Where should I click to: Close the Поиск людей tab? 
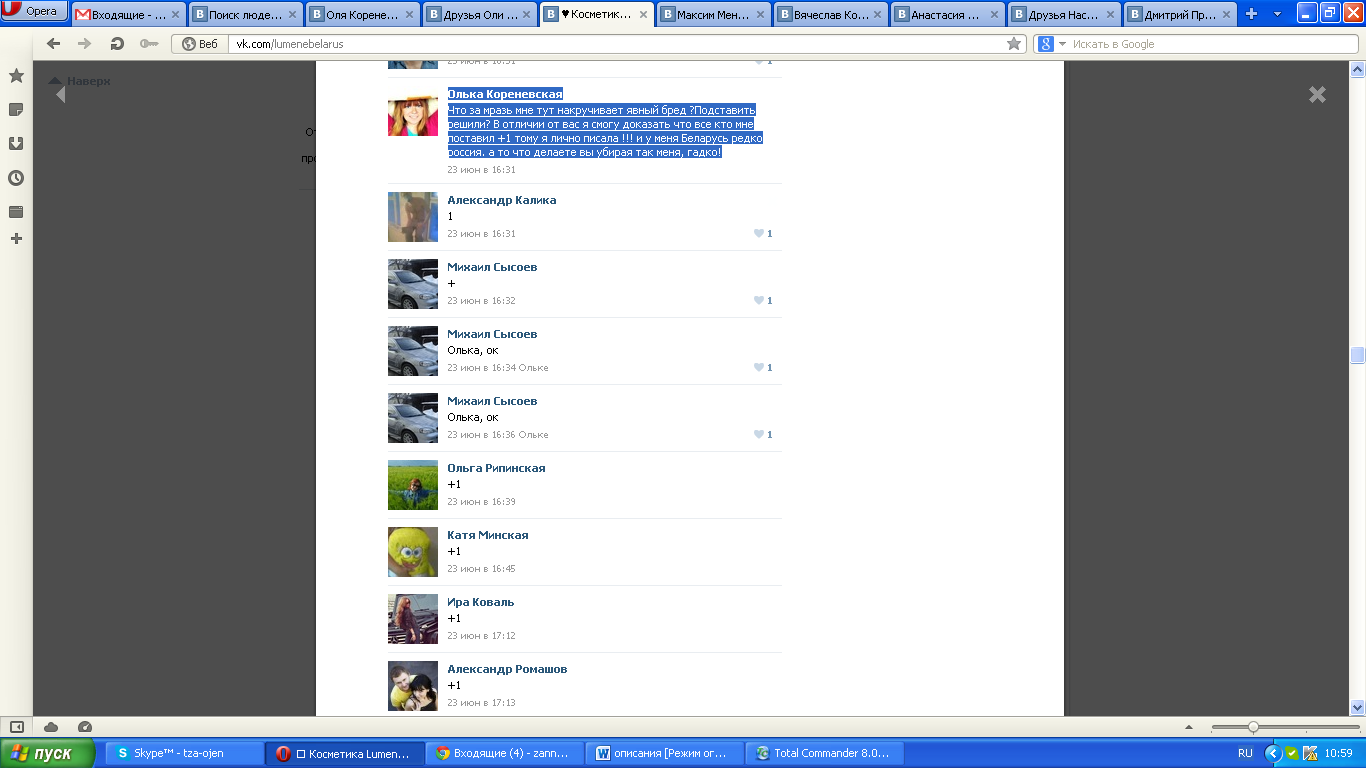tap(292, 15)
